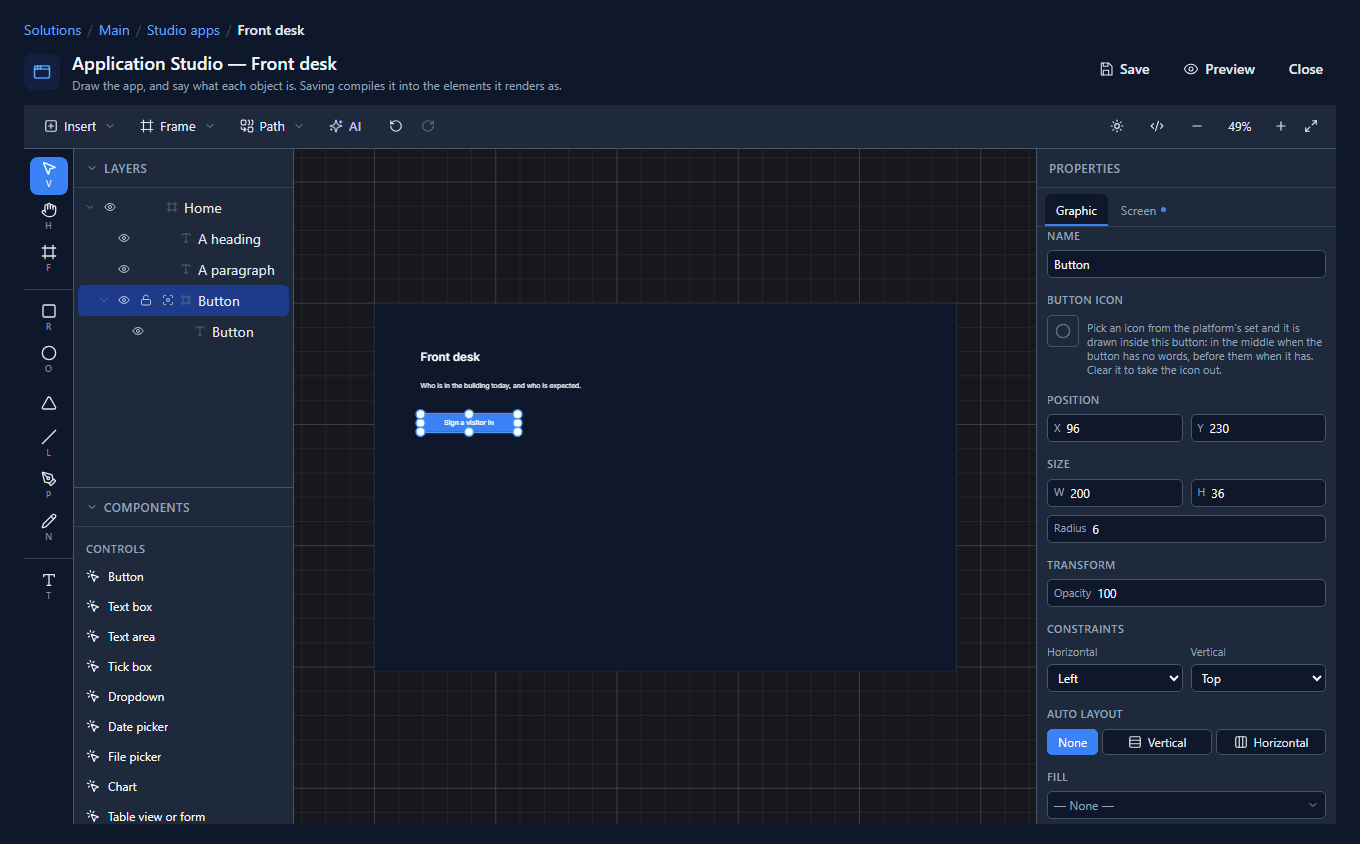
Task: Set auto layout to Vertical
Action: point(1157,742)
